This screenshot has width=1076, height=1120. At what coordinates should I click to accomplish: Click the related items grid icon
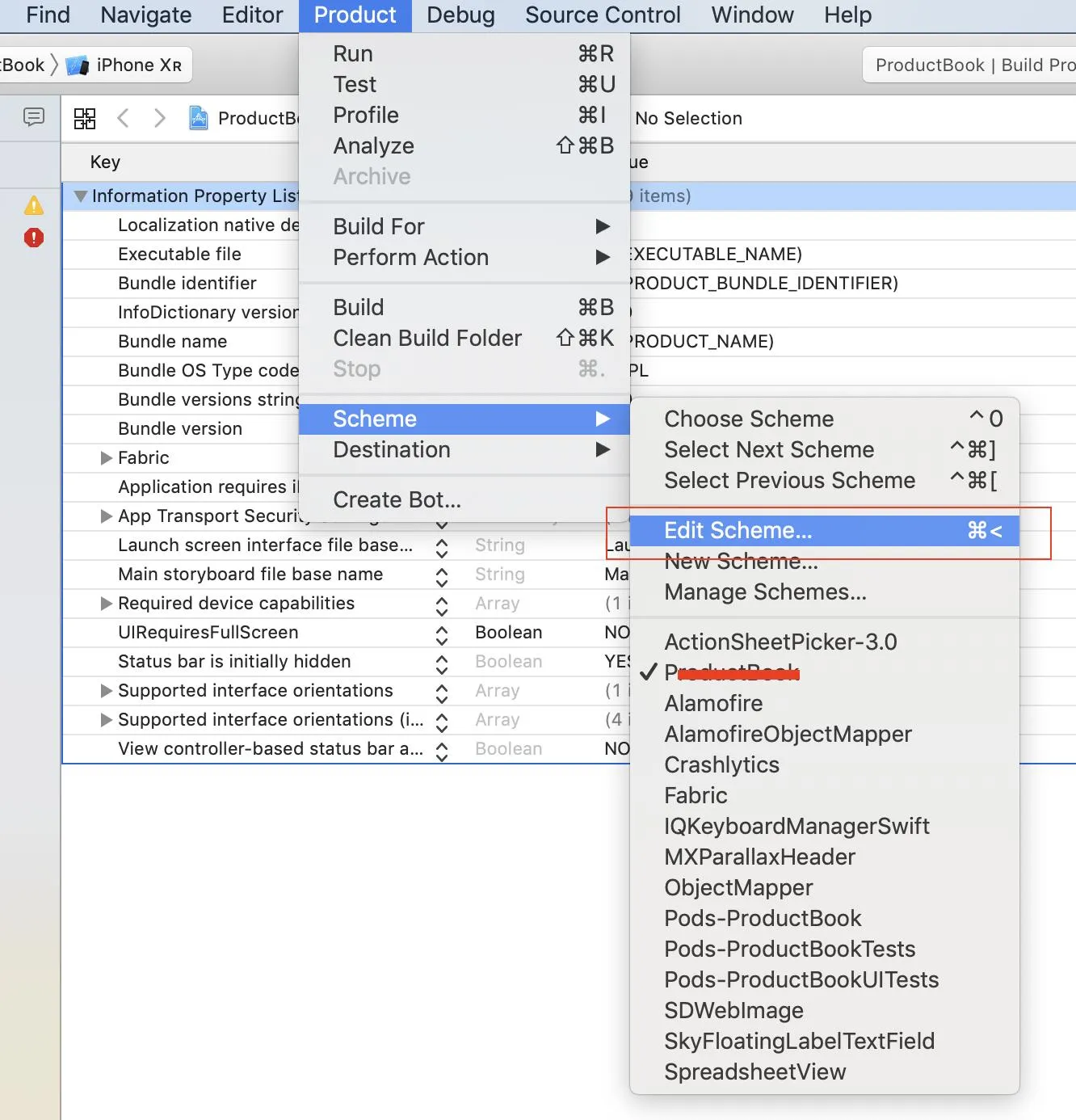(x=85, y=118)
